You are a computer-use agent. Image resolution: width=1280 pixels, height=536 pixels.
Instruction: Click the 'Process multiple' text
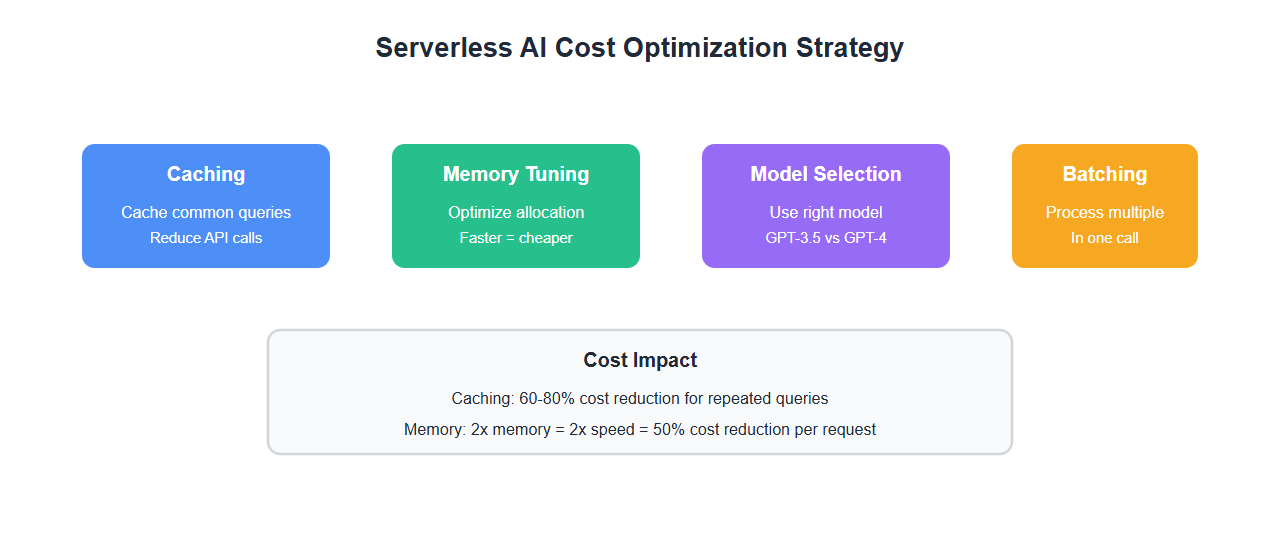point(1105,212)
